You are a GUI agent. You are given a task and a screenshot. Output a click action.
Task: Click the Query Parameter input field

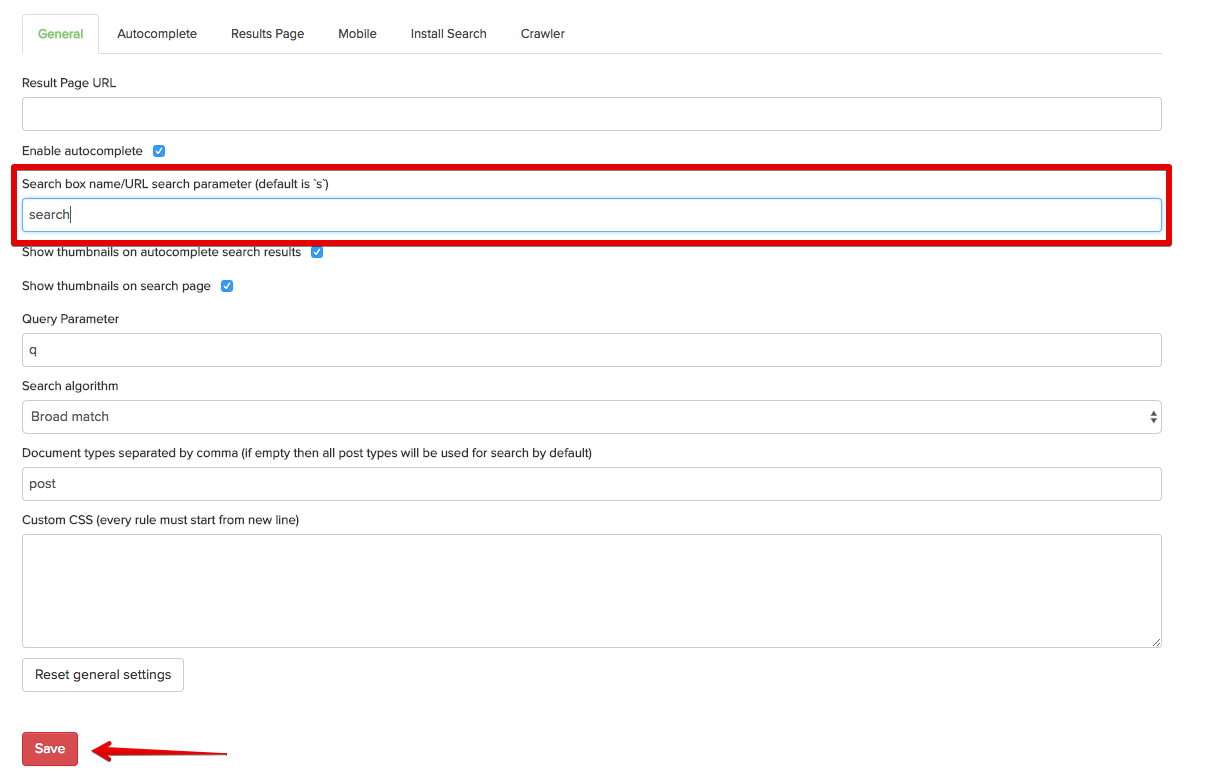point(592,350)
